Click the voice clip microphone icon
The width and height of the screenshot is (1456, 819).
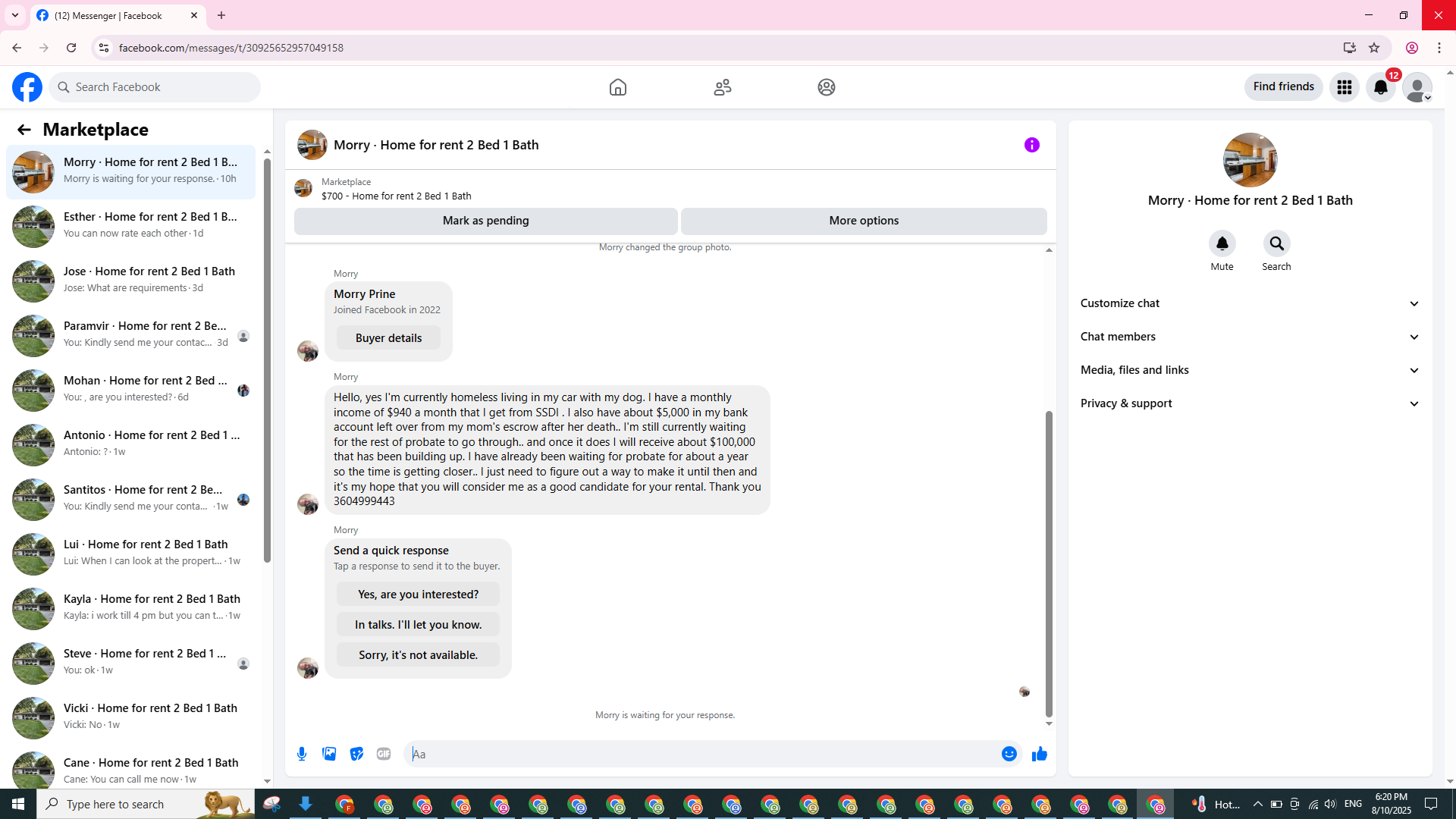tap(302, 754)
